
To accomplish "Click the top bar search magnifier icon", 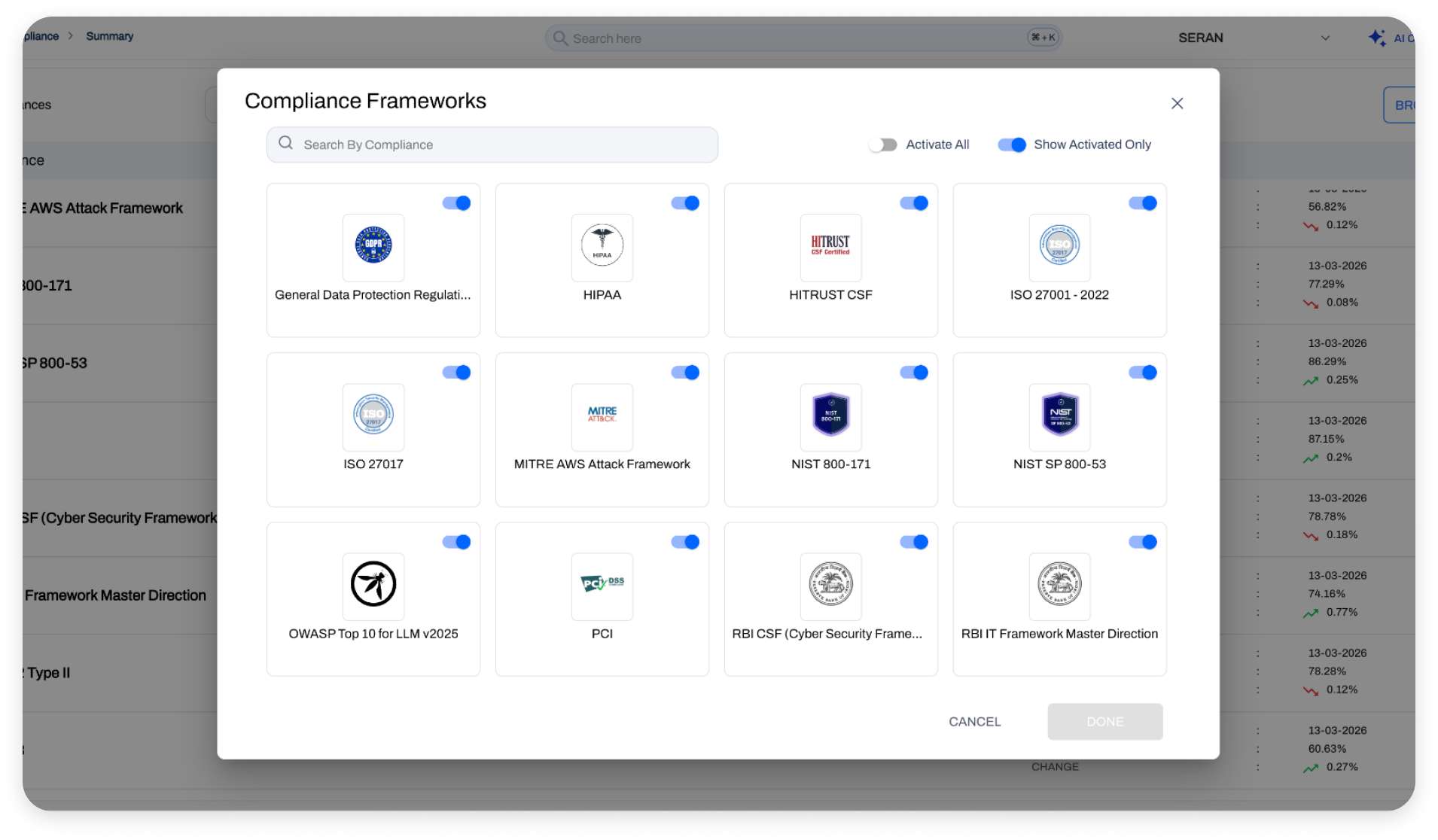I will click(x=560, y=38).
